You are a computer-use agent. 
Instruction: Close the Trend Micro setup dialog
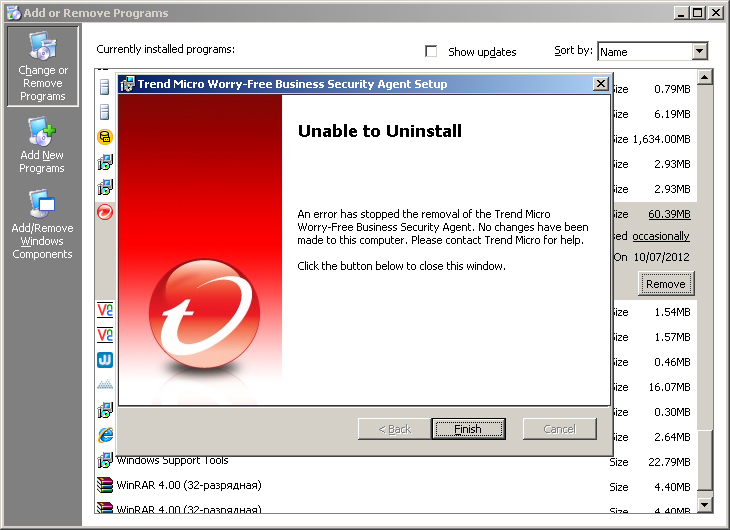click(601, 84)
